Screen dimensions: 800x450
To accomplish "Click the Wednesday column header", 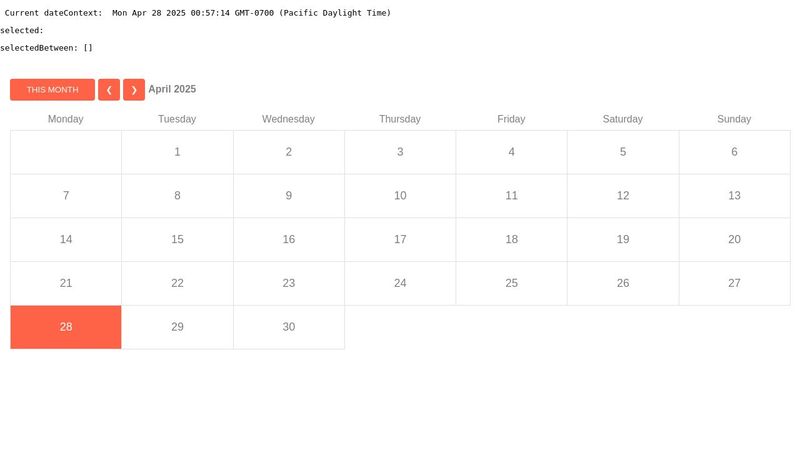I will 288,119.
